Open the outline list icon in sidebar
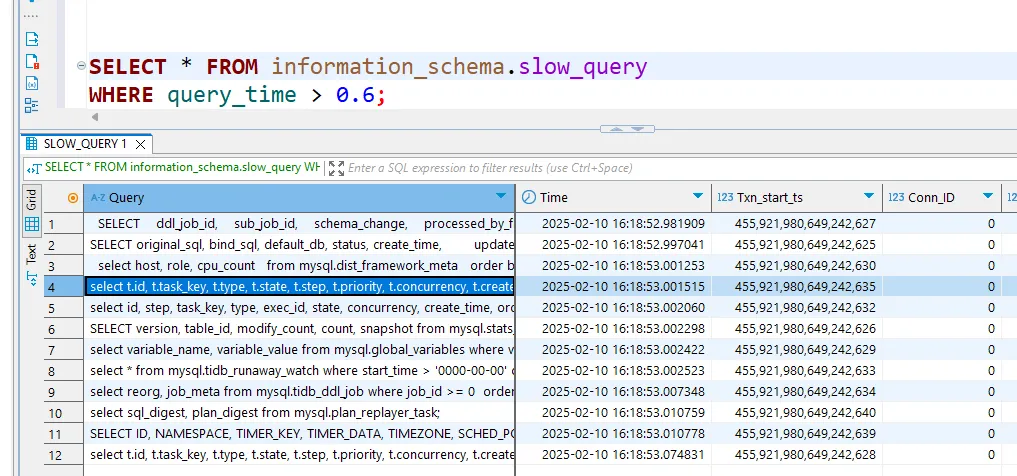Image resolution: width=1017 pixels, height=476 pixels. pos(32,105)
